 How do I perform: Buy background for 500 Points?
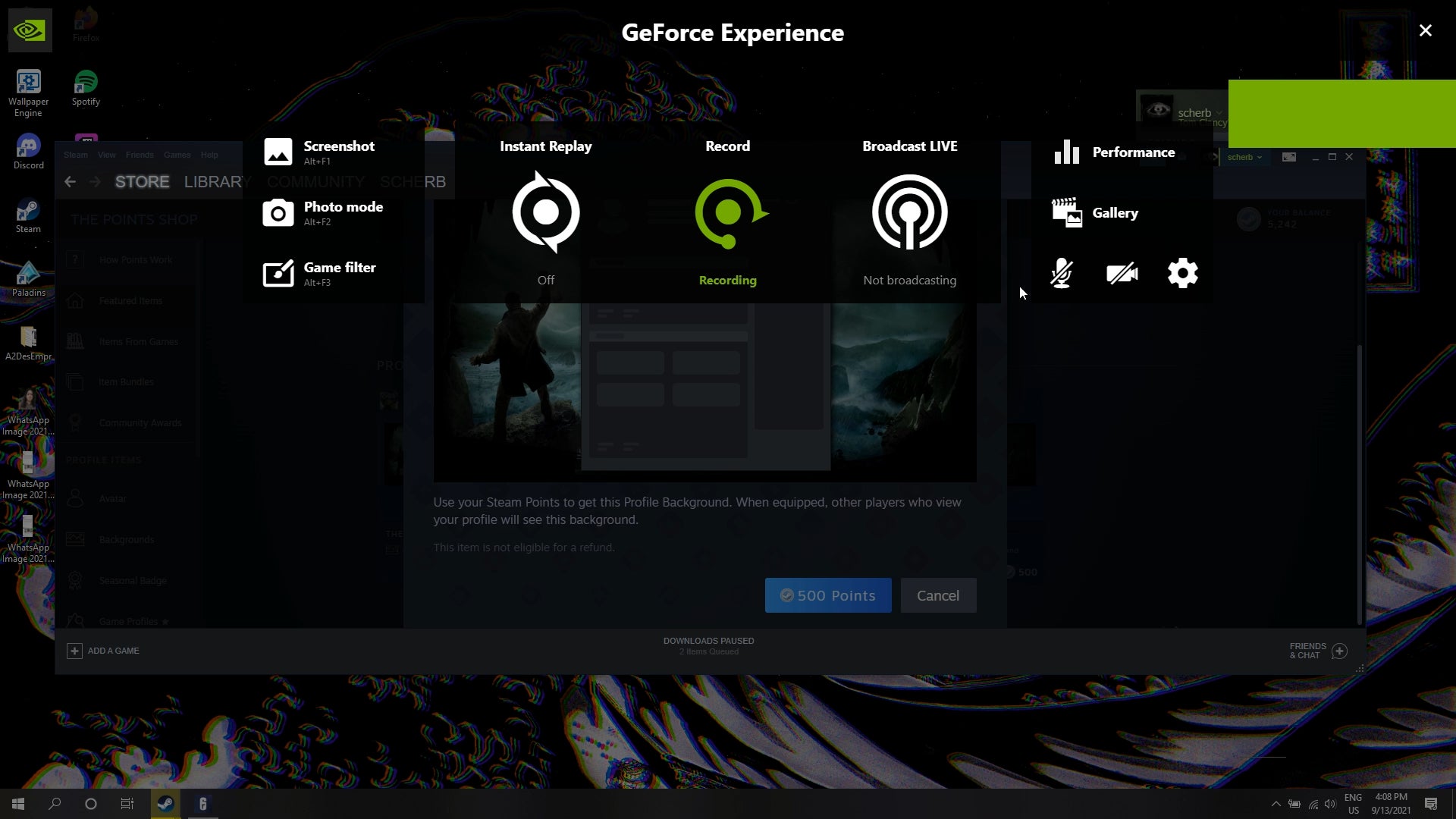828,595
